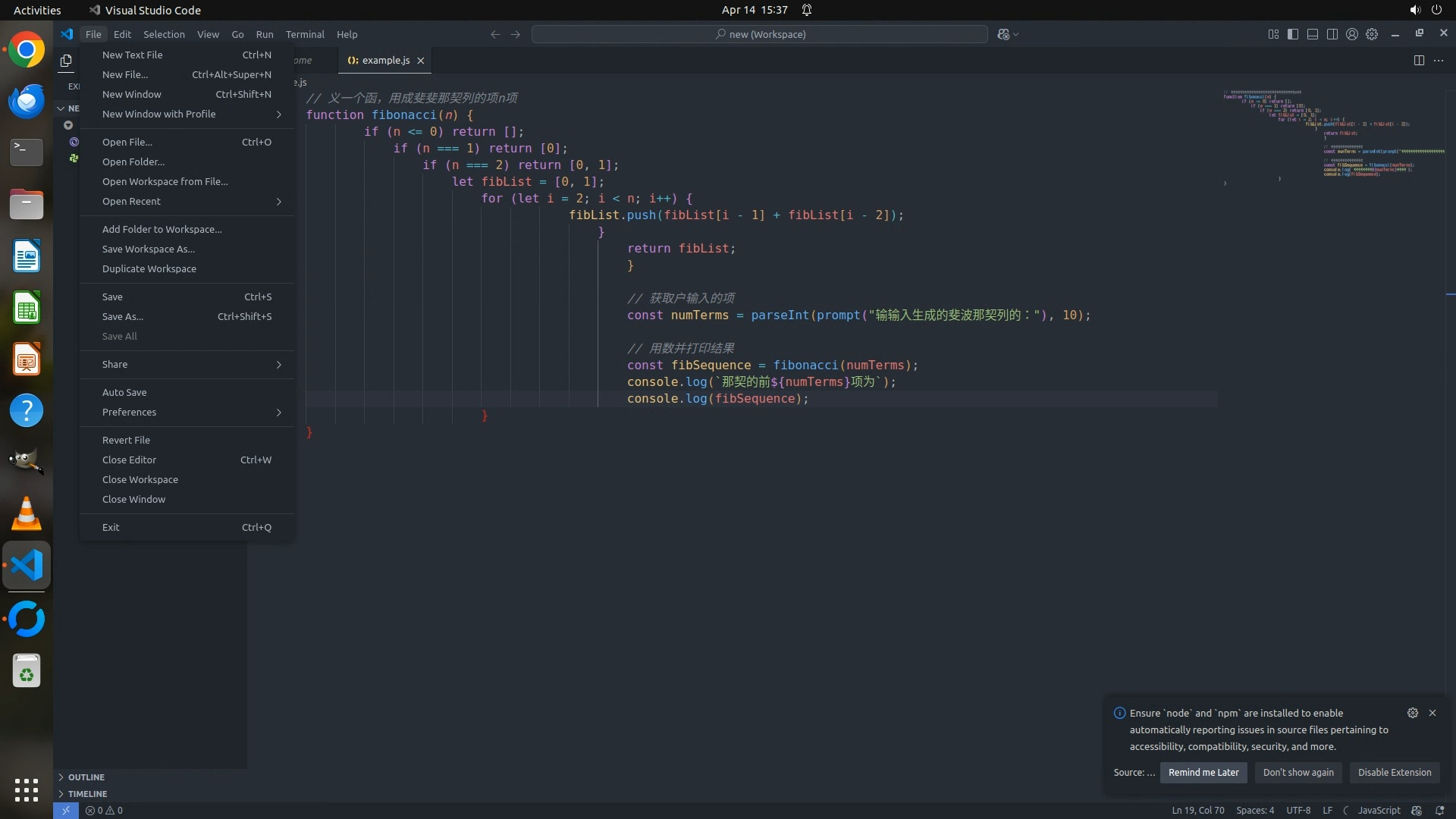Image resolution: width=1456 pixels, height=819 pixels.
Task: Toggle the primary side bar layout icon
Action: click(x=1293, y=34)
